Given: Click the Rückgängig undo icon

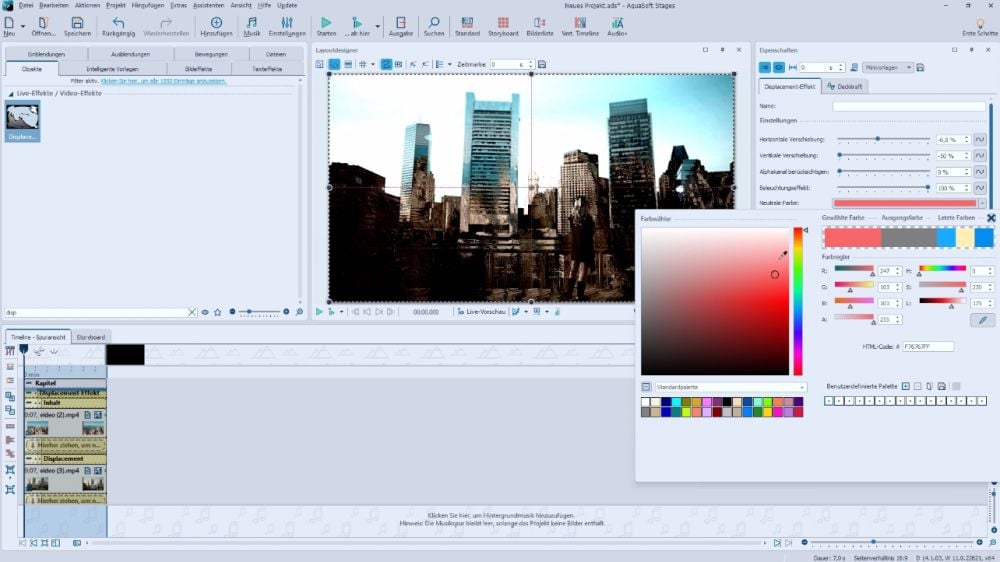Looking at the screenshot, I should click(118, 23).
